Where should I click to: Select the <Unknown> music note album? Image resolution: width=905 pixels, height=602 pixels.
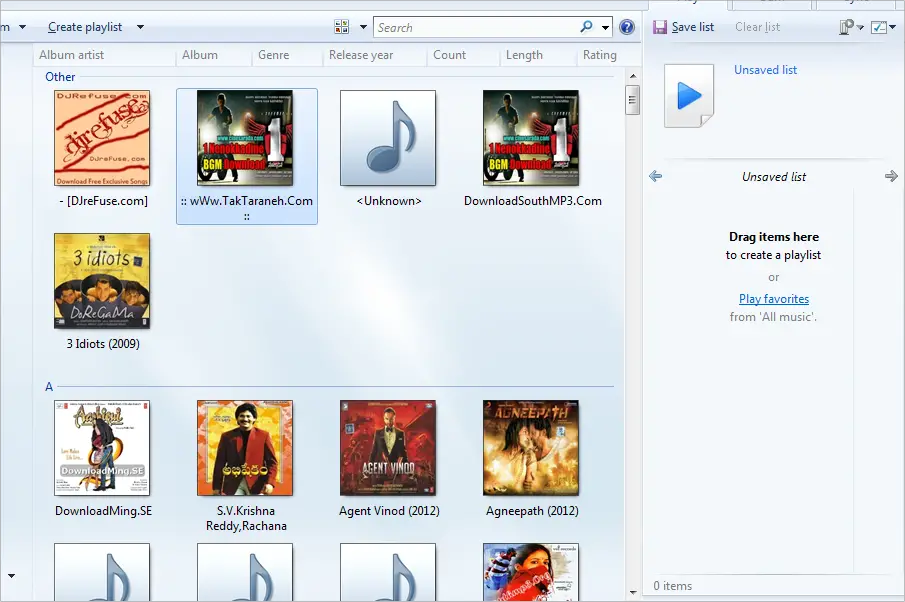388,138
